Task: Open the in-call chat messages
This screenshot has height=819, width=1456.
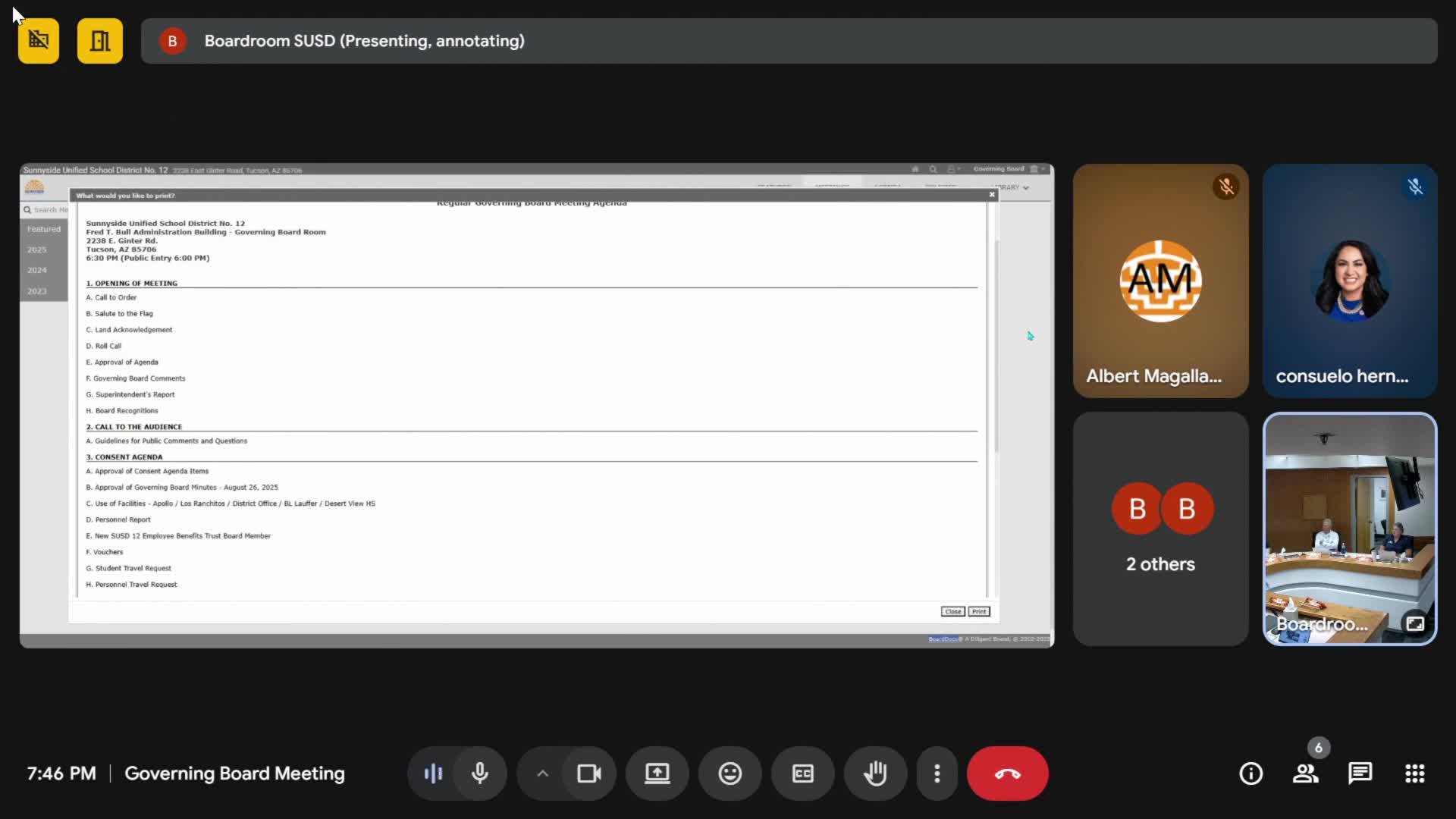Action: [1360, 773]
